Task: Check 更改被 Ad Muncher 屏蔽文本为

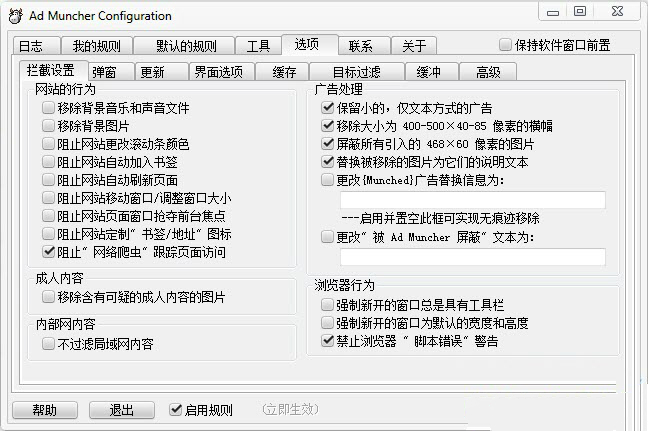Action: coord(327,237)
